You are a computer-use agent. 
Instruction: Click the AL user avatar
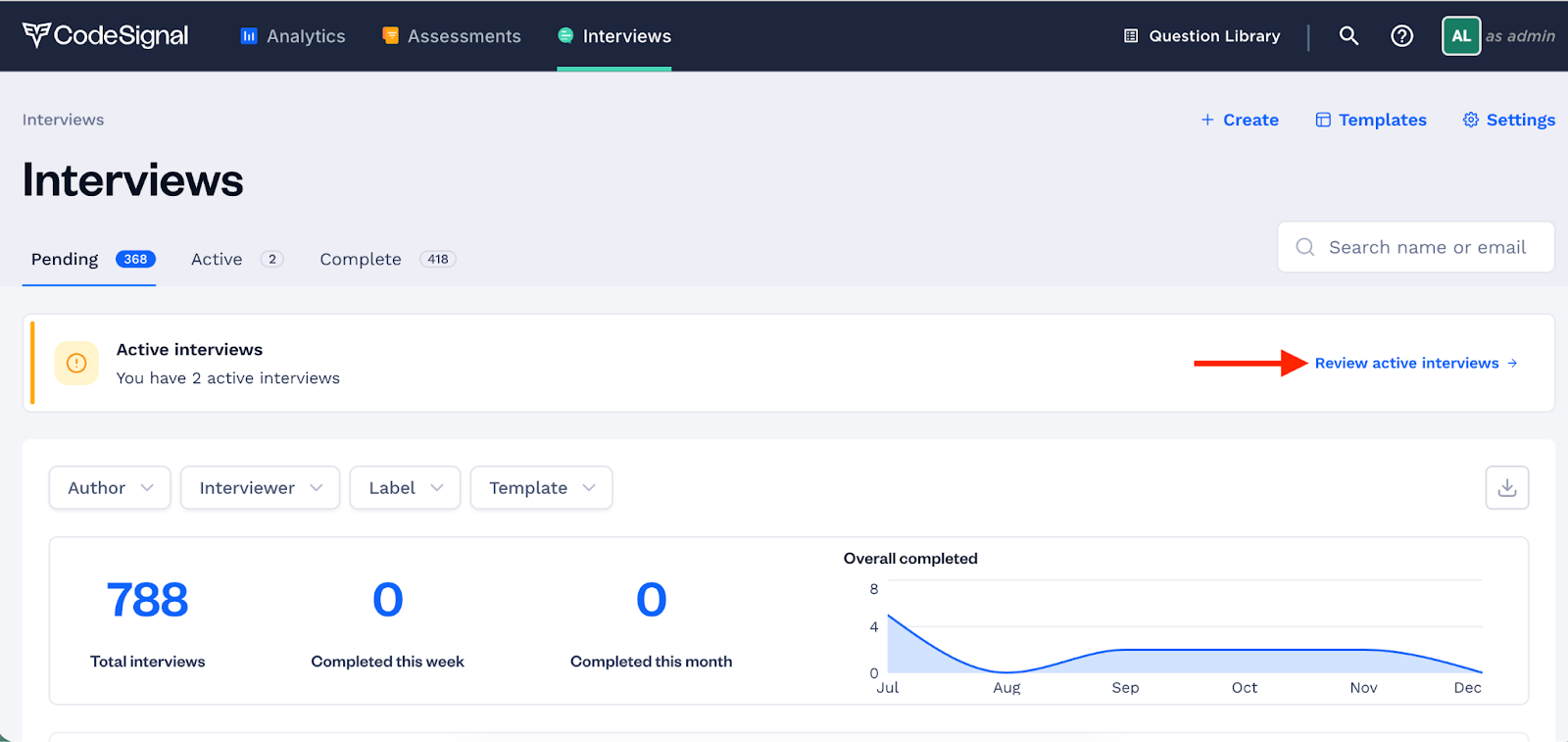[x=1460, y=36]
